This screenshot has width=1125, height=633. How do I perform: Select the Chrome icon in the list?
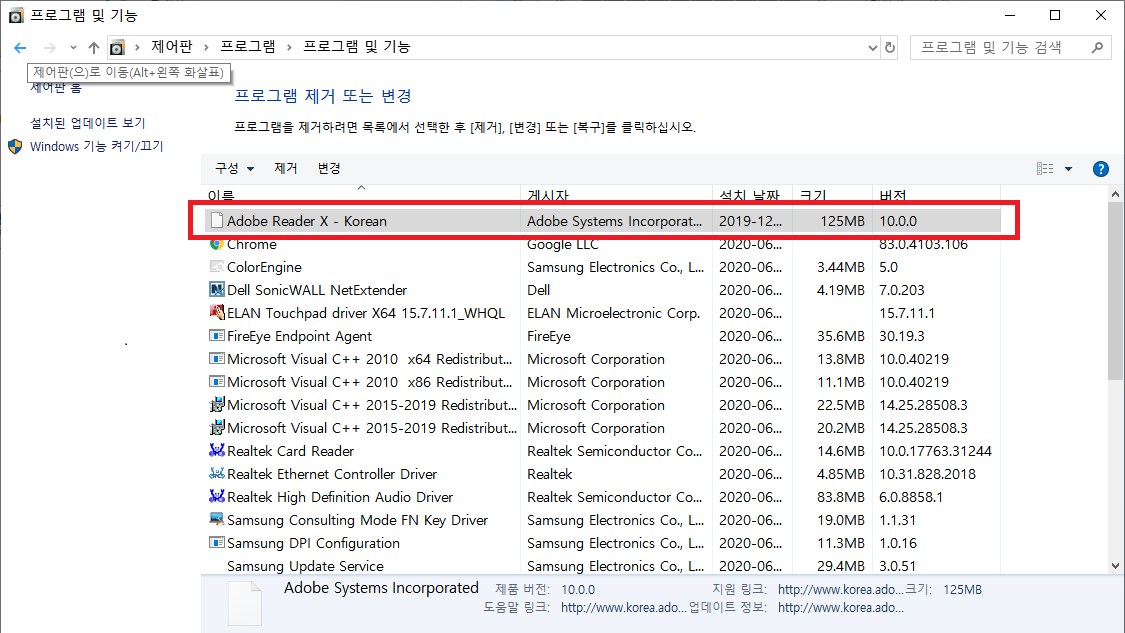[x=217, y=244]
